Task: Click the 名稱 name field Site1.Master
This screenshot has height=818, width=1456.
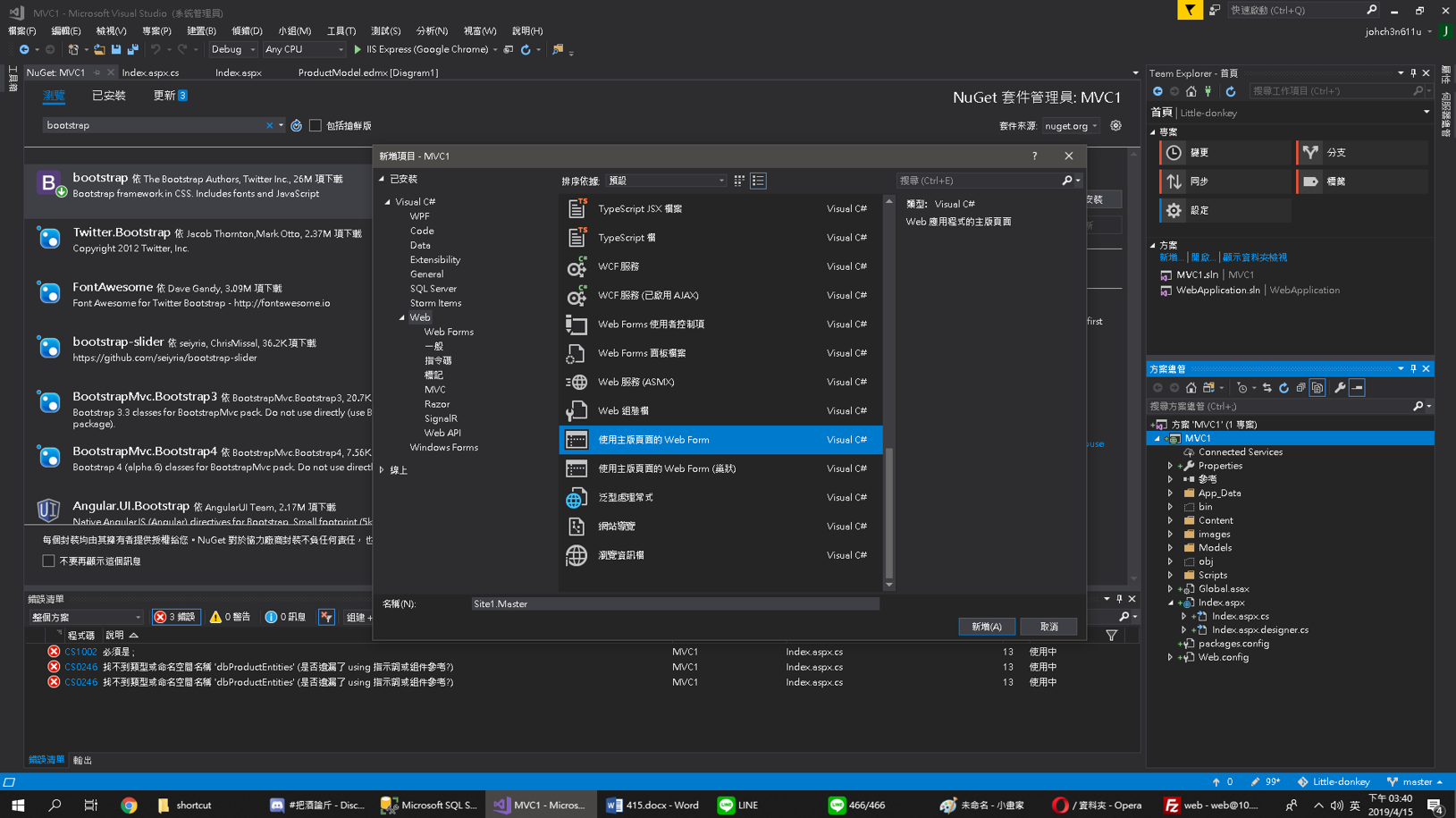Action: (x=675, y=604)
